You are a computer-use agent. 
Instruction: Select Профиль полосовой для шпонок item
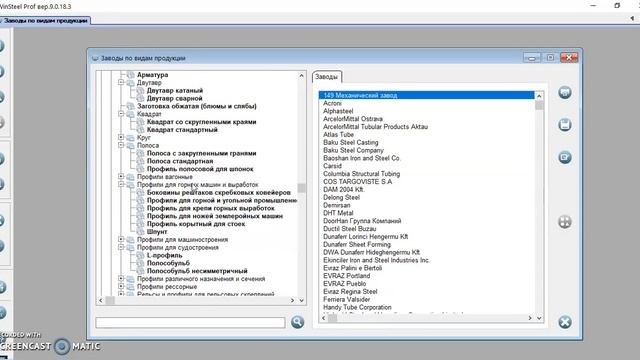click(x=200, y=169)
